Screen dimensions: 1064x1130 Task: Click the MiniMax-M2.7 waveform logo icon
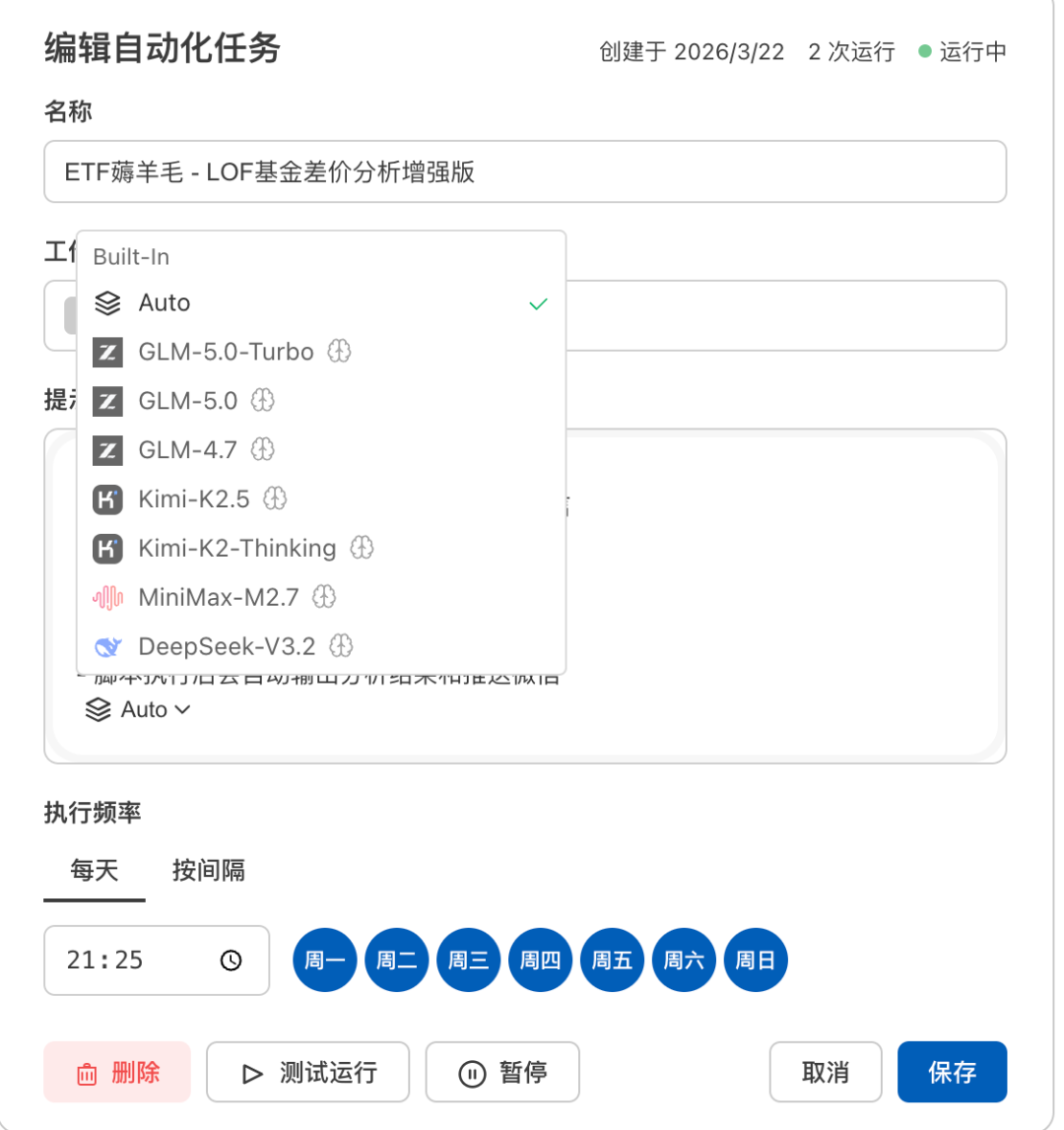(x=107, y=597)
